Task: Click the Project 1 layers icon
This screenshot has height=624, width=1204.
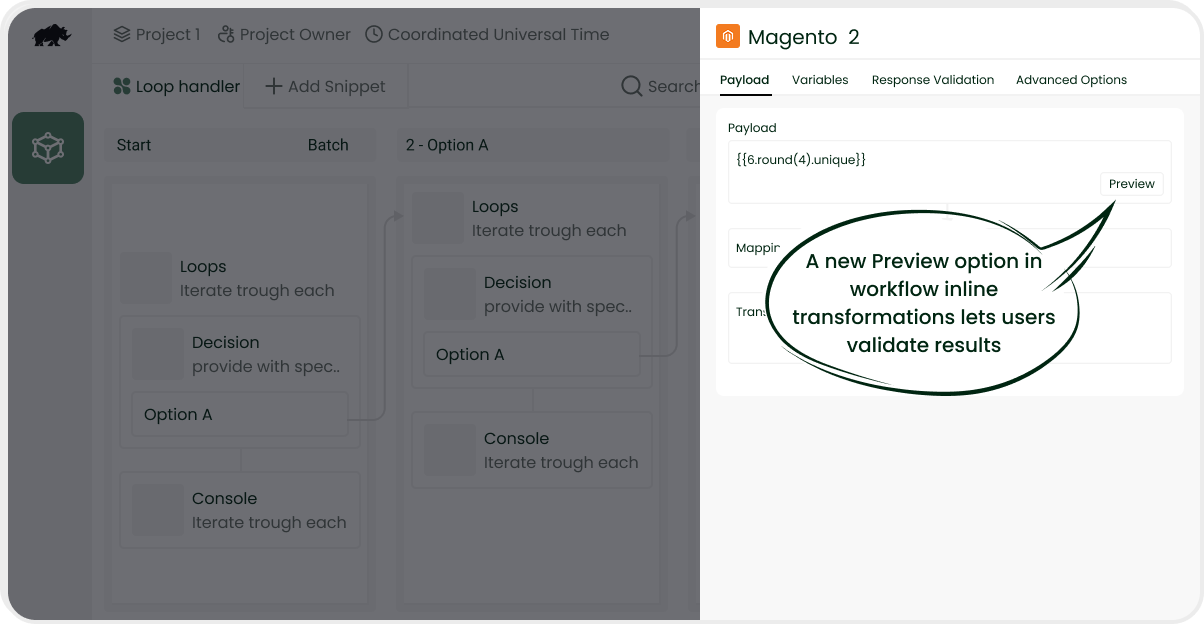Action: click(122, 35)
